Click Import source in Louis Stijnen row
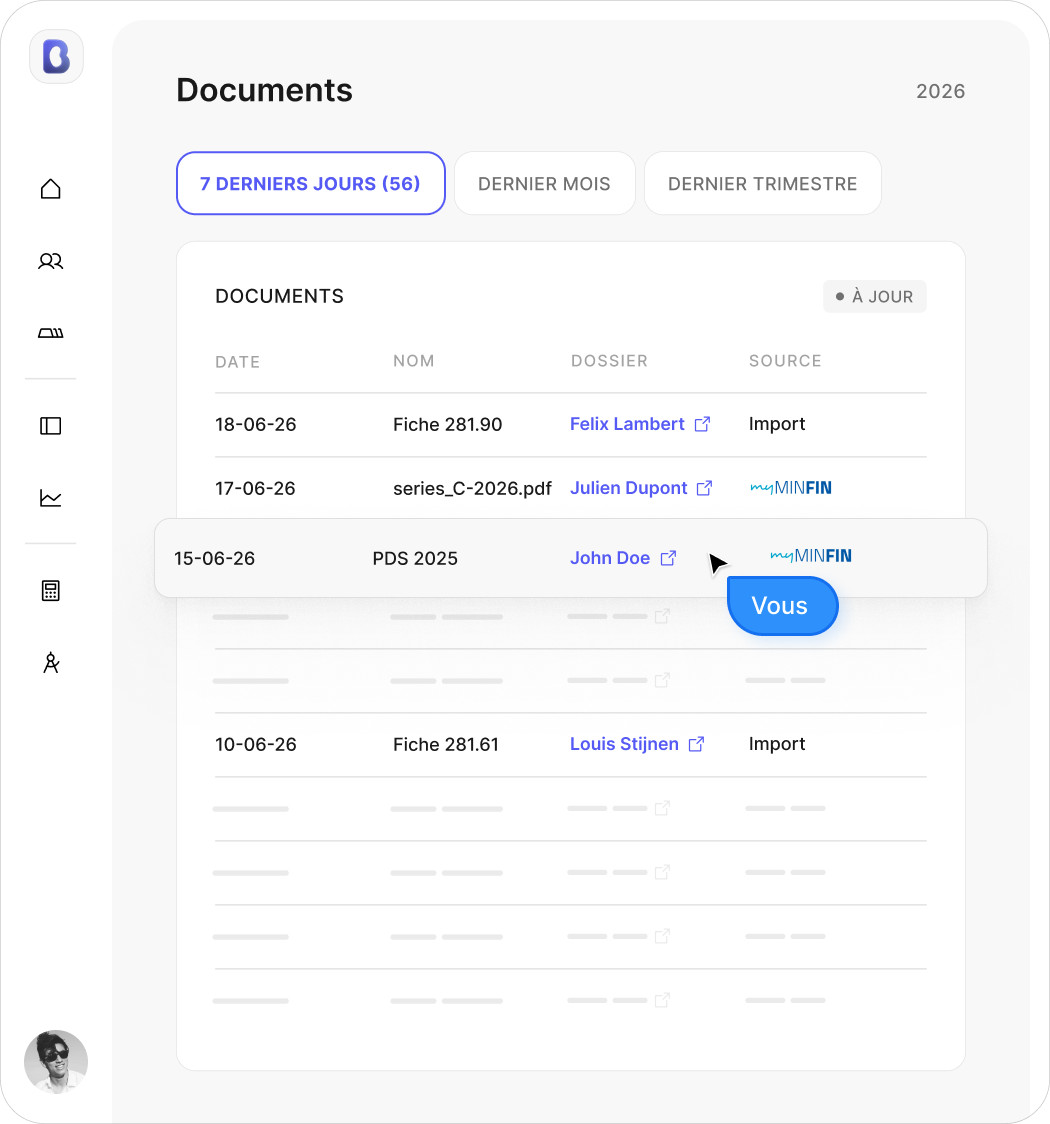Screen dimensions: 1050x1124 click(x=777, y=743)
